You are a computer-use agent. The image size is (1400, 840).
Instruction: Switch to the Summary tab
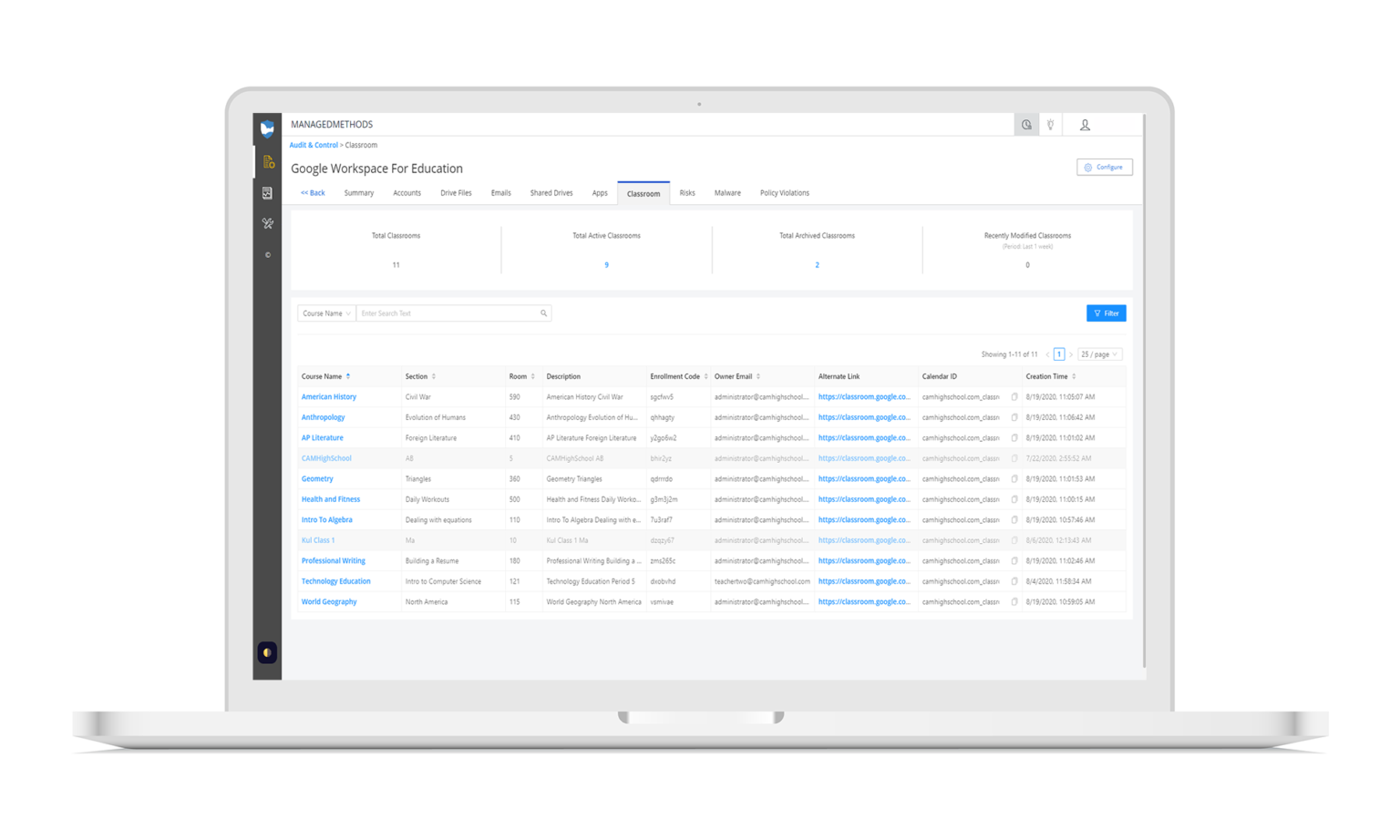(358, 192)
